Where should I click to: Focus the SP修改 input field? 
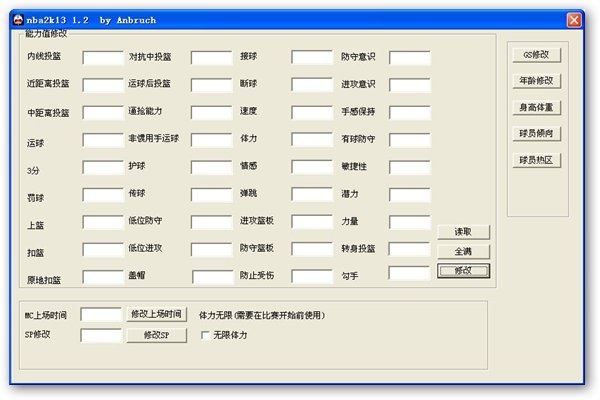coord(101,335)
